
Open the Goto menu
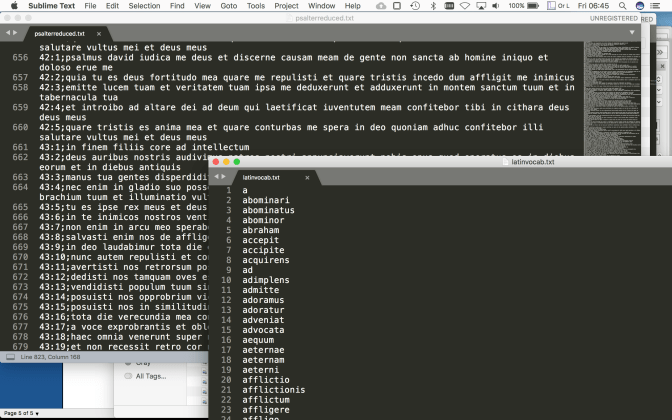(x=229, y=6)
